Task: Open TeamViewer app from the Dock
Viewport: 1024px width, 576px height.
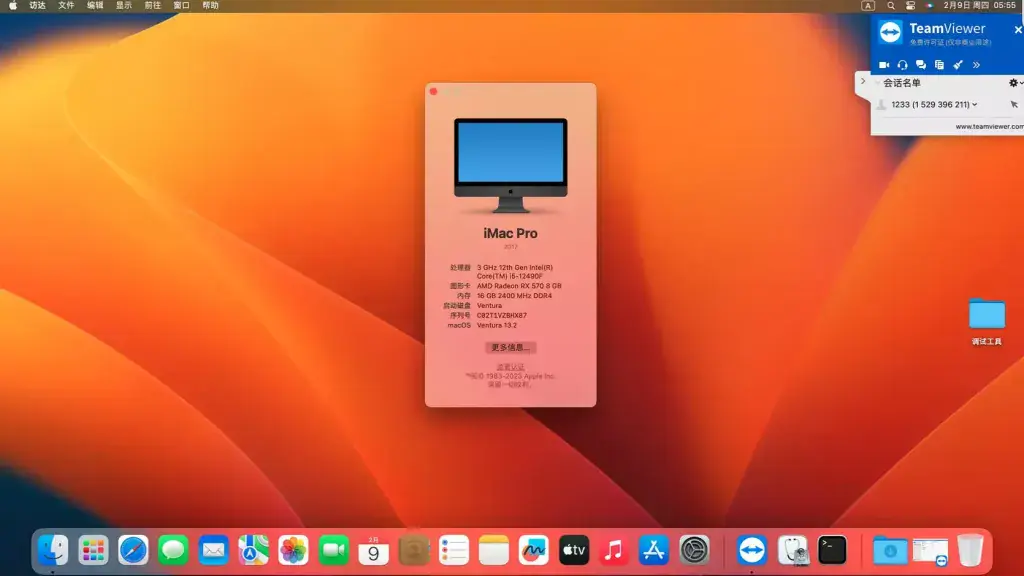Action: (x=752, y=550)
